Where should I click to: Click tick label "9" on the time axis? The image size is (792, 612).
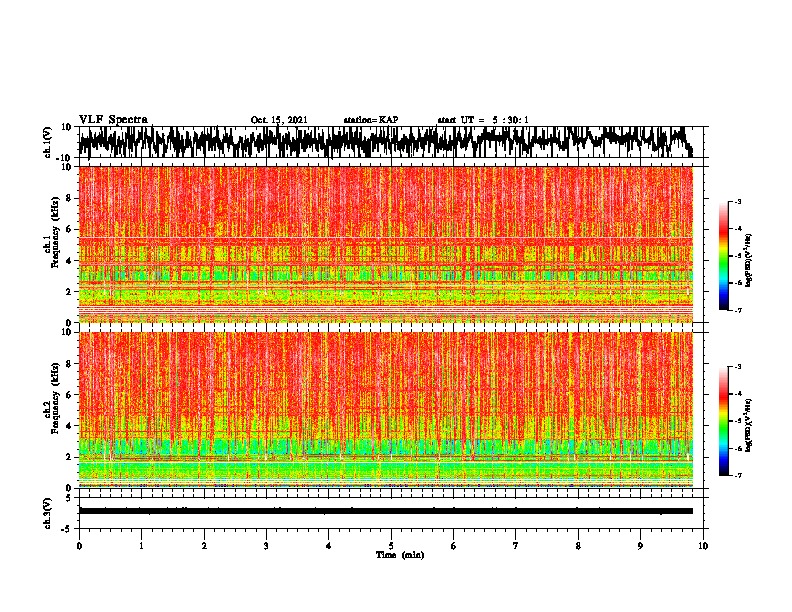640,546
